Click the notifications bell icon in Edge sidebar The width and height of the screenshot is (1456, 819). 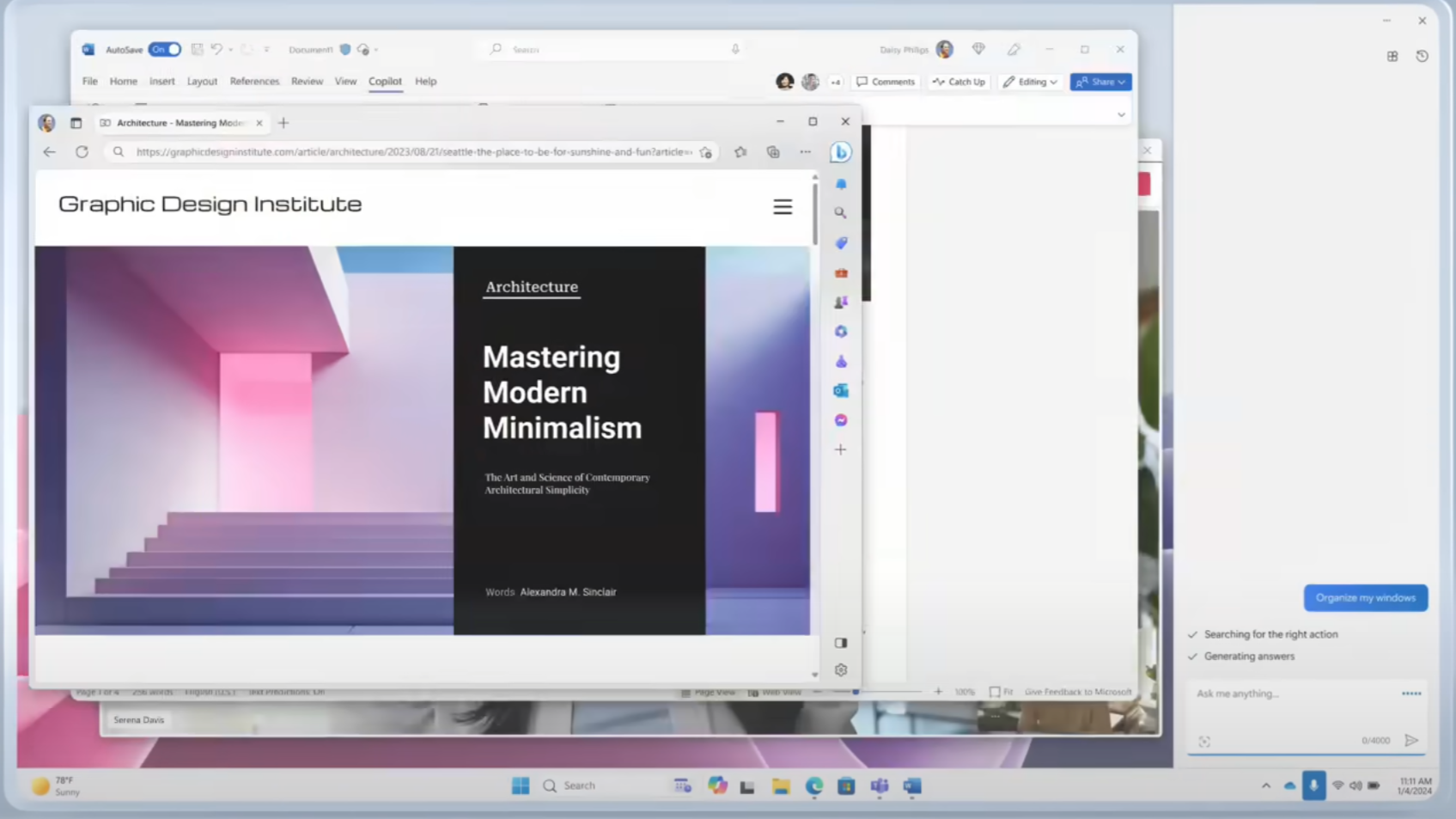pyautogui.click(x=841, y=184)
